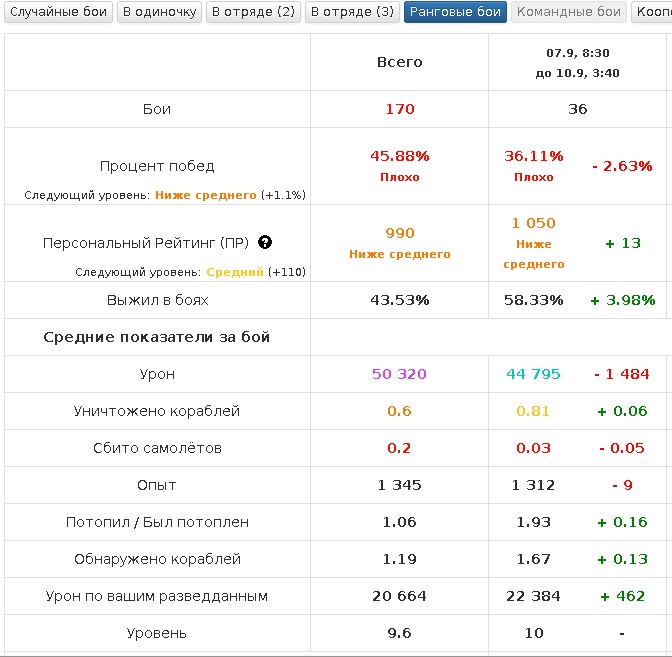Click the Средние показатели за бой heading
Screen dimensions: 672x657
(156, 337)
